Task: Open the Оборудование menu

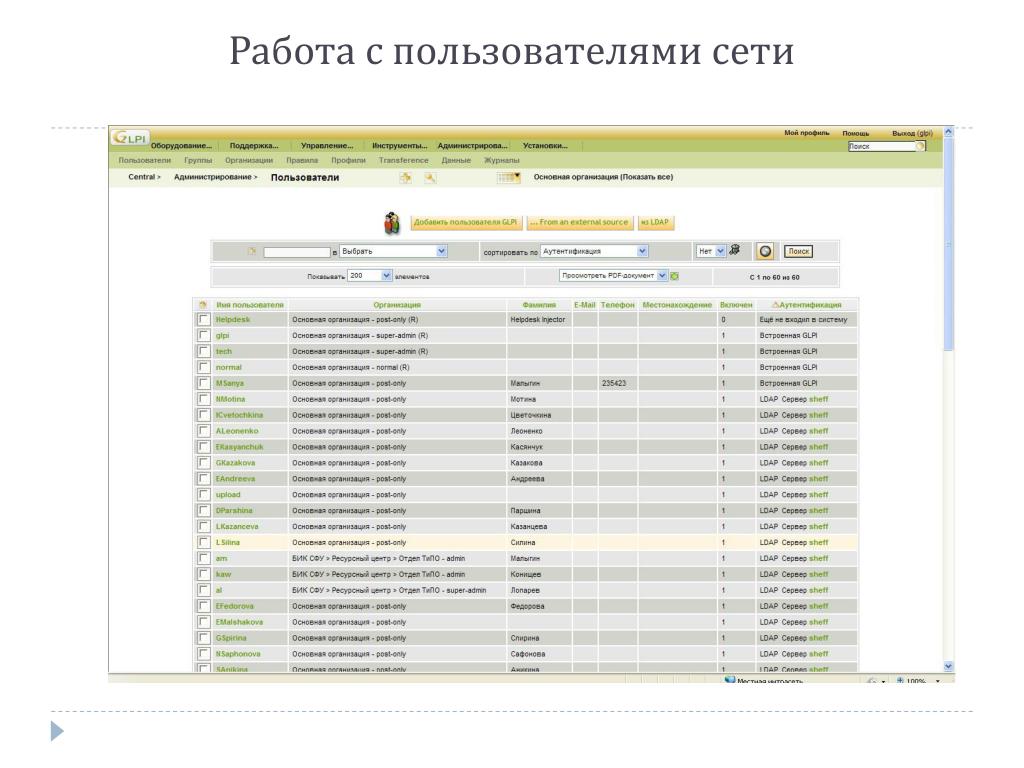Action: click(x=181, y=146)
